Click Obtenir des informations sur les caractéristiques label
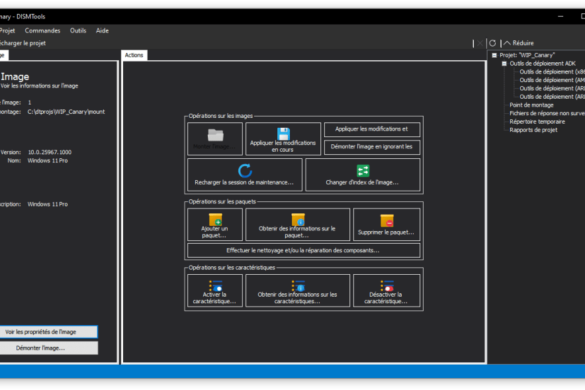 pos(297,298)
